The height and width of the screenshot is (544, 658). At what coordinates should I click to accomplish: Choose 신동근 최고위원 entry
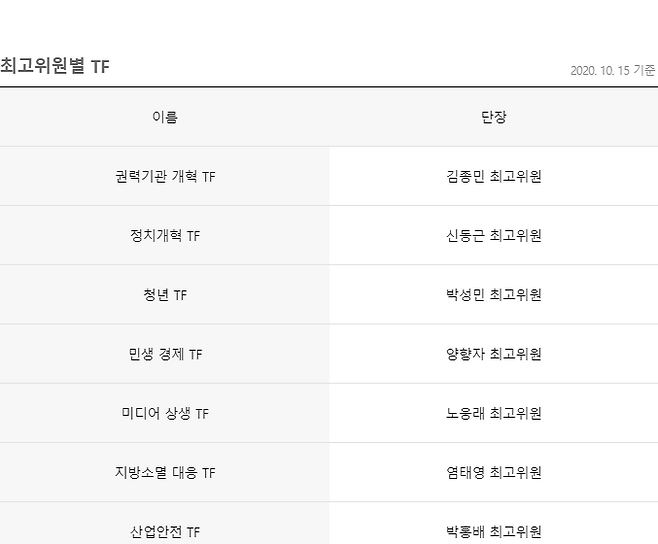[x=494, y=236]
